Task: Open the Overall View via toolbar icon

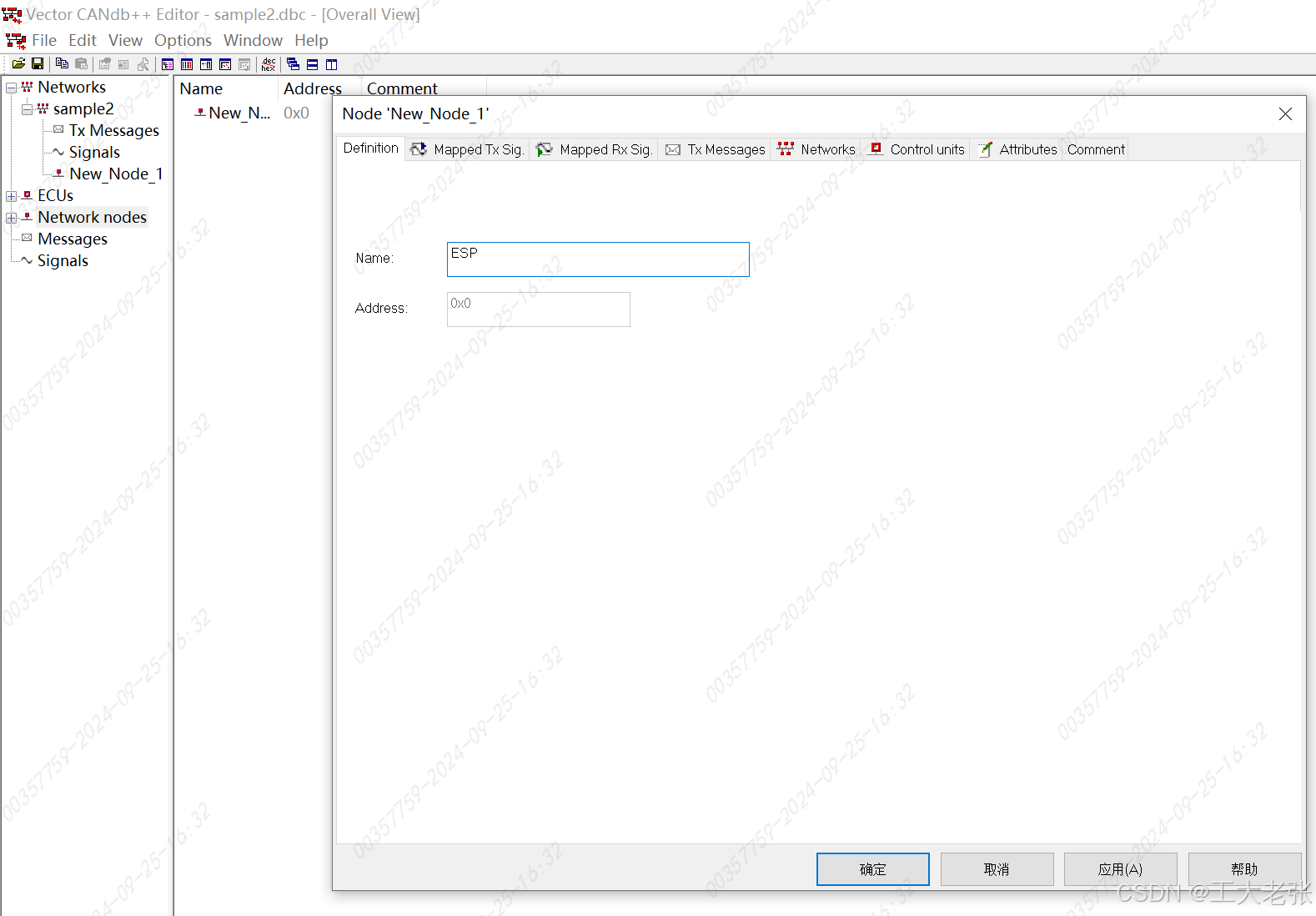Action: [168, 64]
